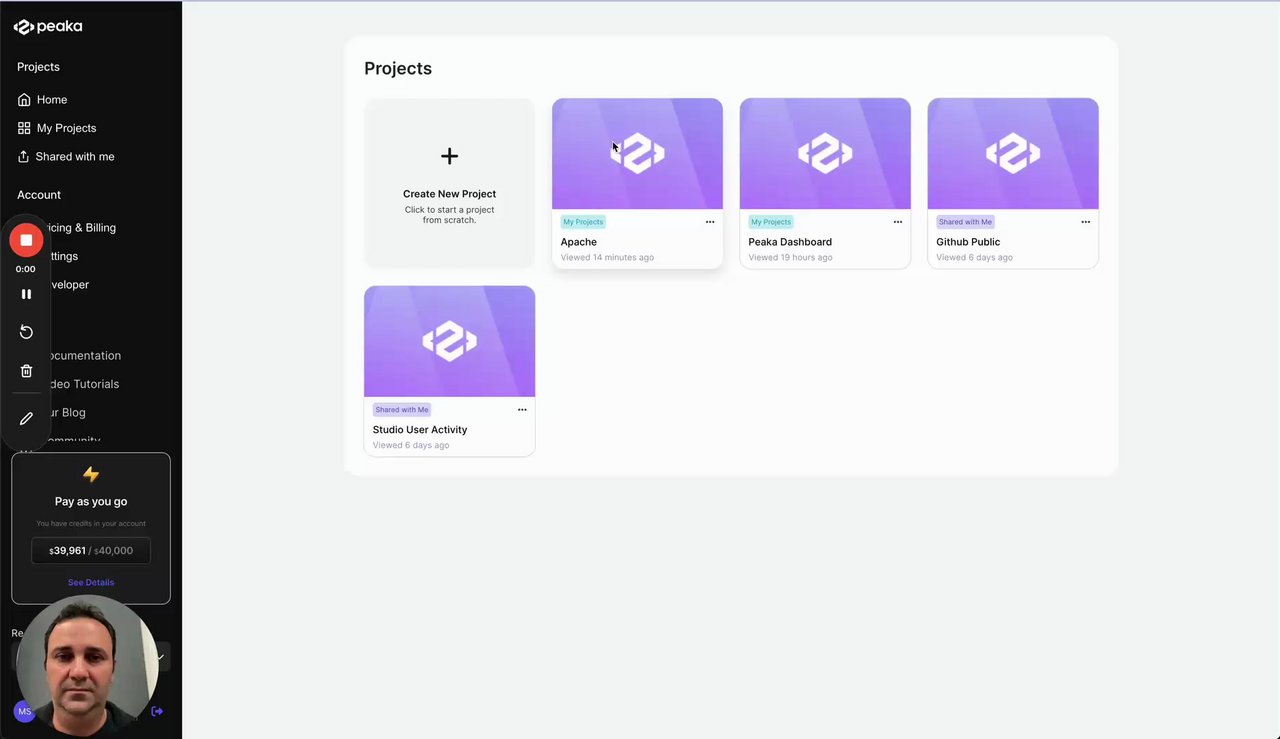The image size is (1280, 739).
Task: Click the Github Public project title
Action: pos(968,242)
